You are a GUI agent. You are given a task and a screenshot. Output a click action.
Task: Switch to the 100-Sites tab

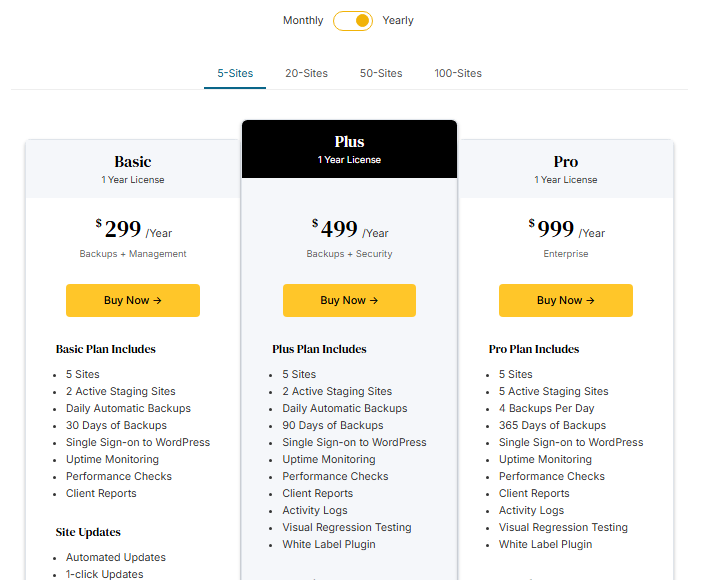click(458, 73)
